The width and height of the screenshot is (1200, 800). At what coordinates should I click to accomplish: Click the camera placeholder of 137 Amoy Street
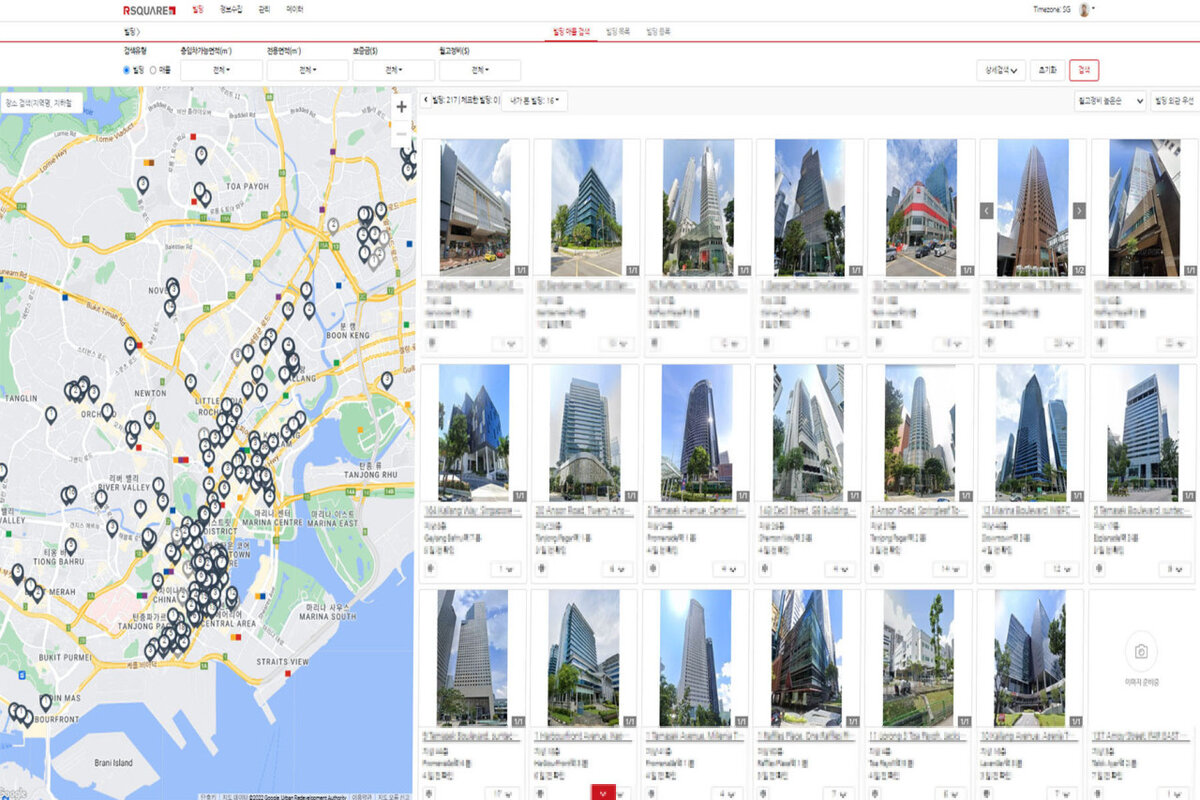(1141, 652)
